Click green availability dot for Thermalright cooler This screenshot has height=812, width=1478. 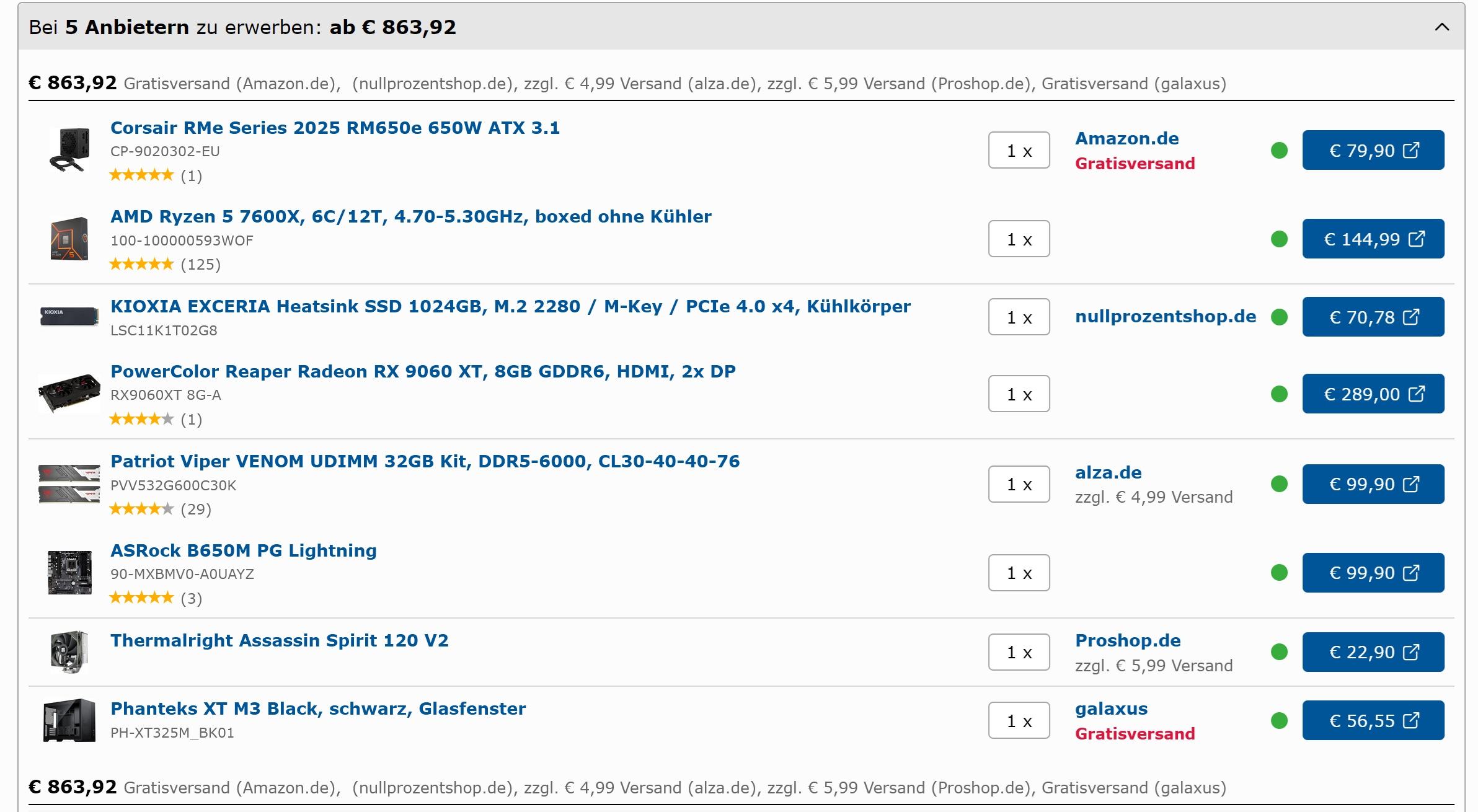1279,652
